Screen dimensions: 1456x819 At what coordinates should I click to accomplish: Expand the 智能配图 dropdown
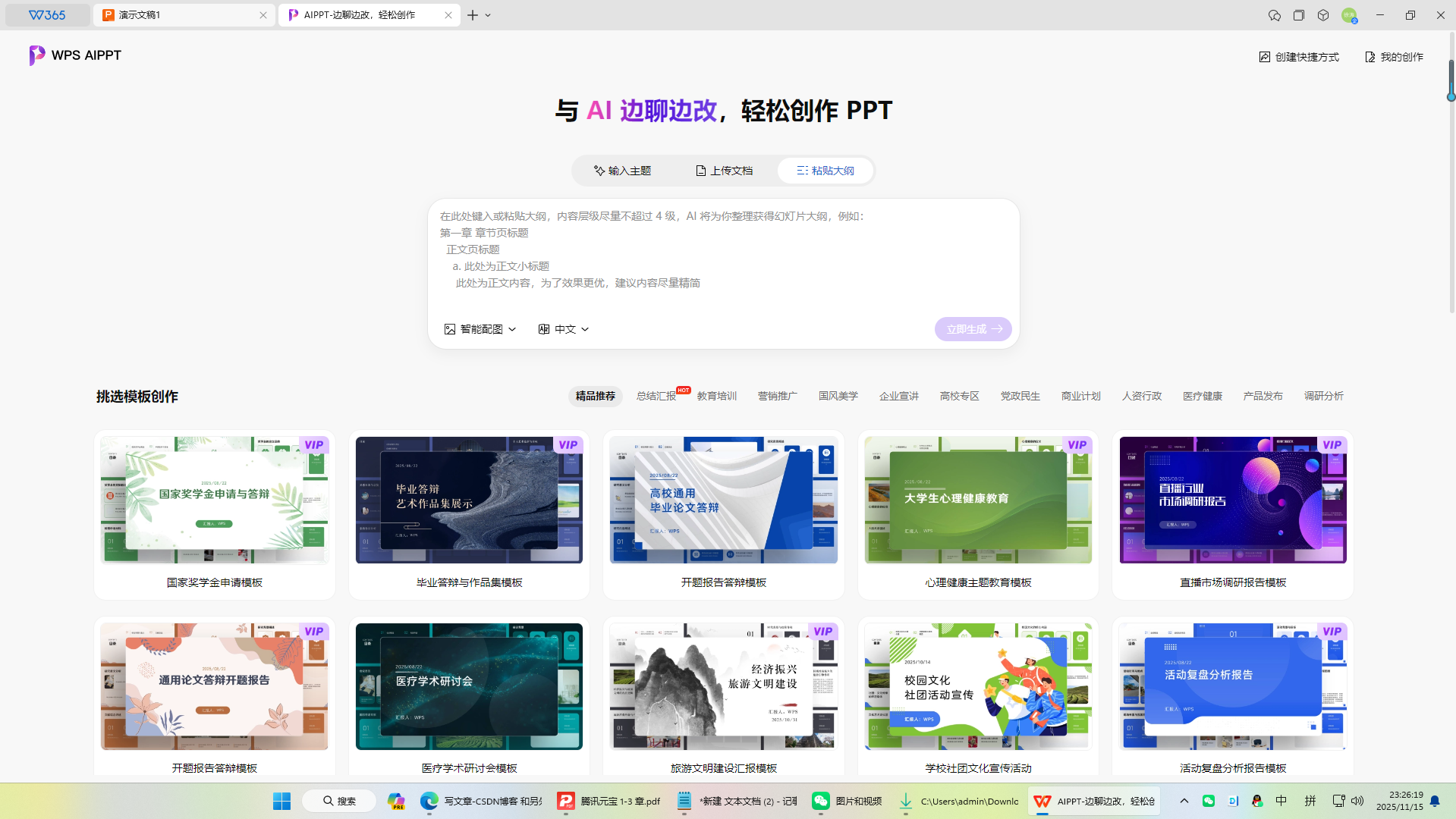coord(512,328)
